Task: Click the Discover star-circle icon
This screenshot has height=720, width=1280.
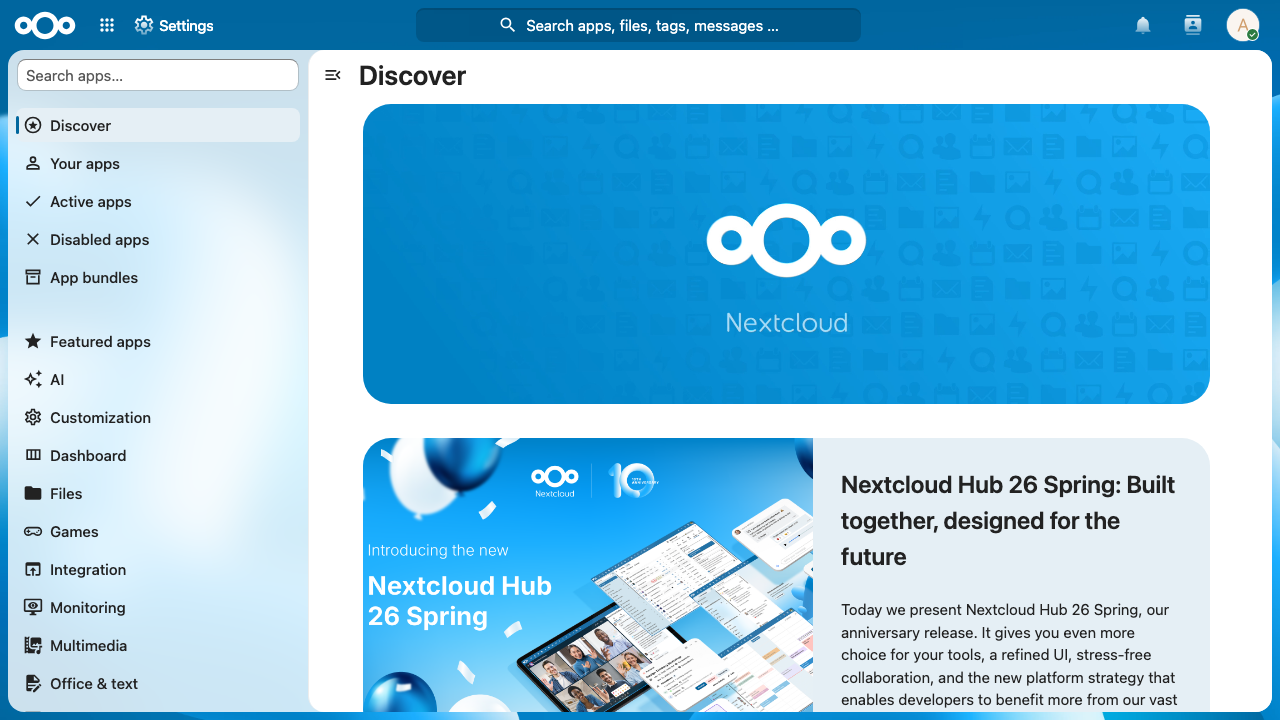Action: click(33, 125)
